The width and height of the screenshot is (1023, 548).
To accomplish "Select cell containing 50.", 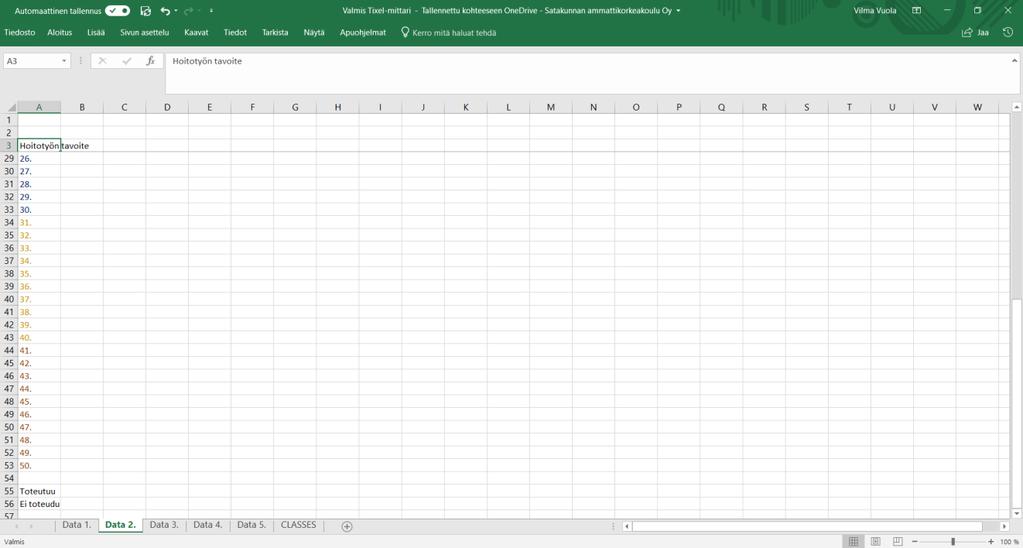I will (39, 465).
